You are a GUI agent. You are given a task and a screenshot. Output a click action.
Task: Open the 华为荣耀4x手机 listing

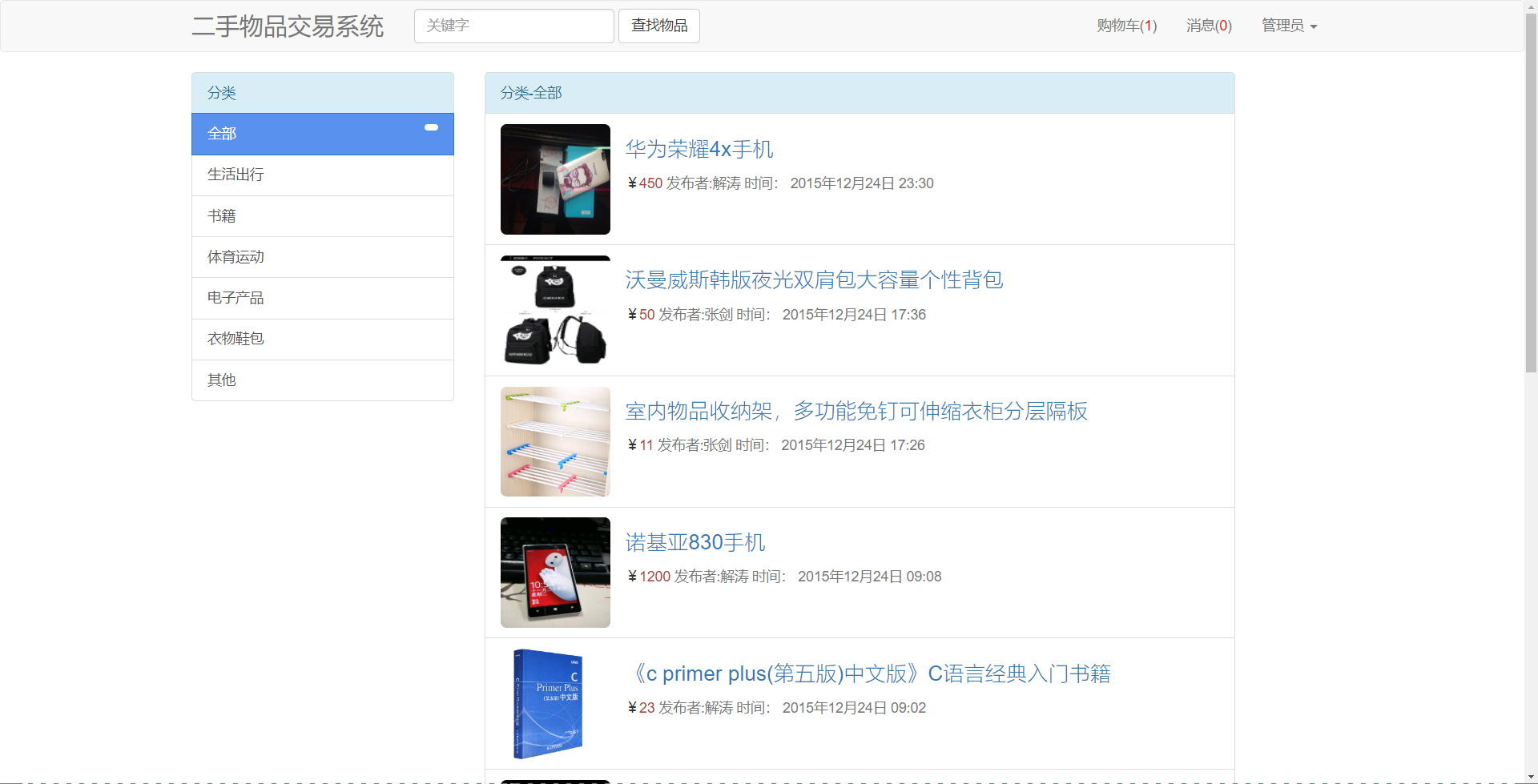coord(699,149)
